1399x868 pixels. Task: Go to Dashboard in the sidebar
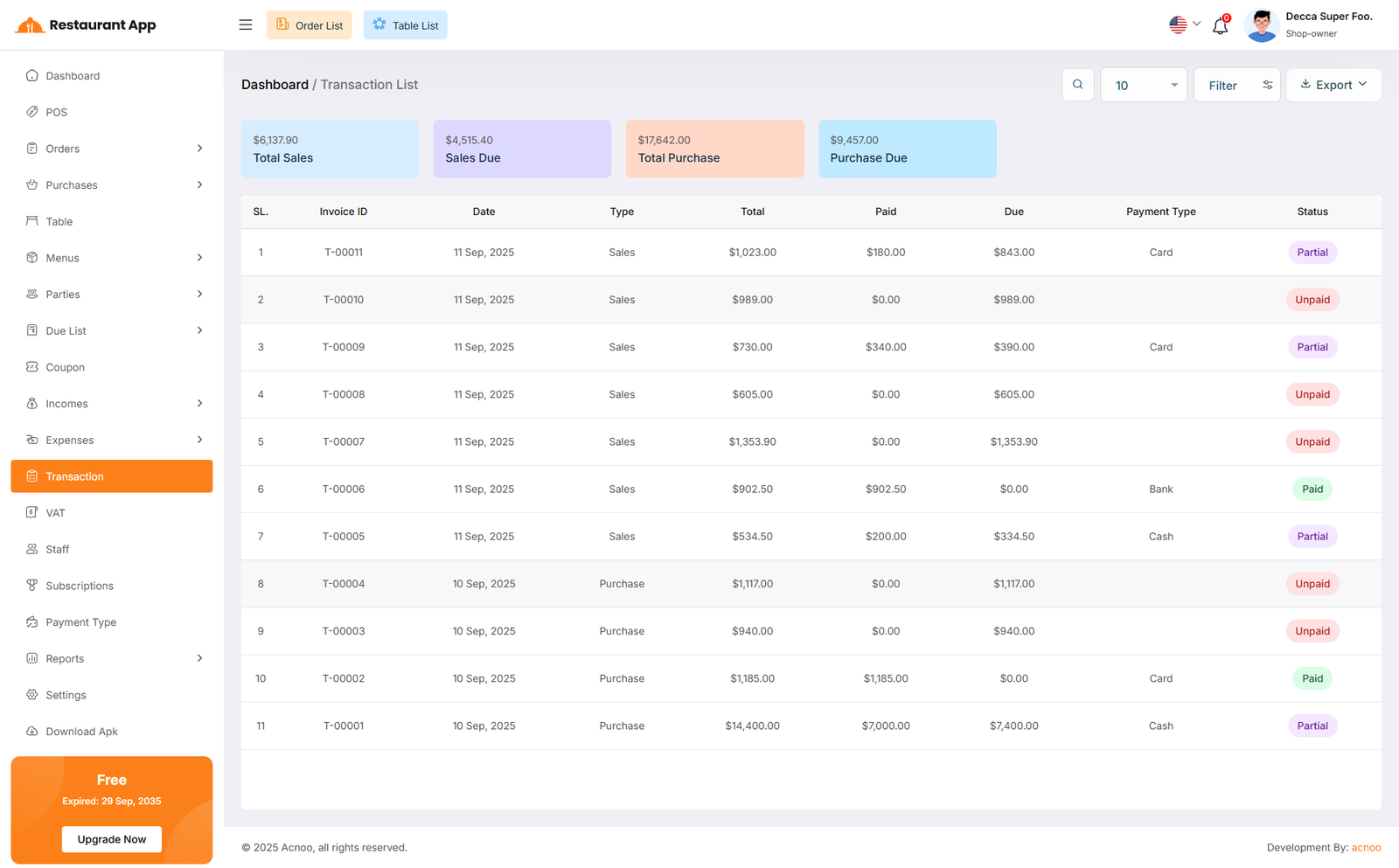73,76
